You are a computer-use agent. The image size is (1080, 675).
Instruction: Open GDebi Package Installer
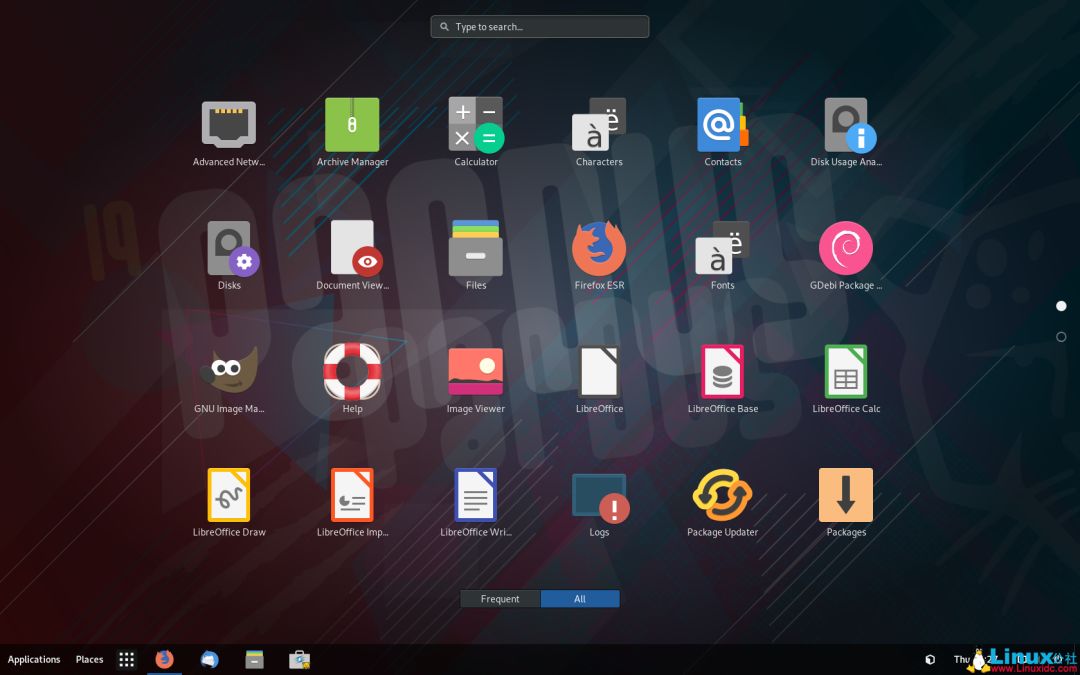846,247
